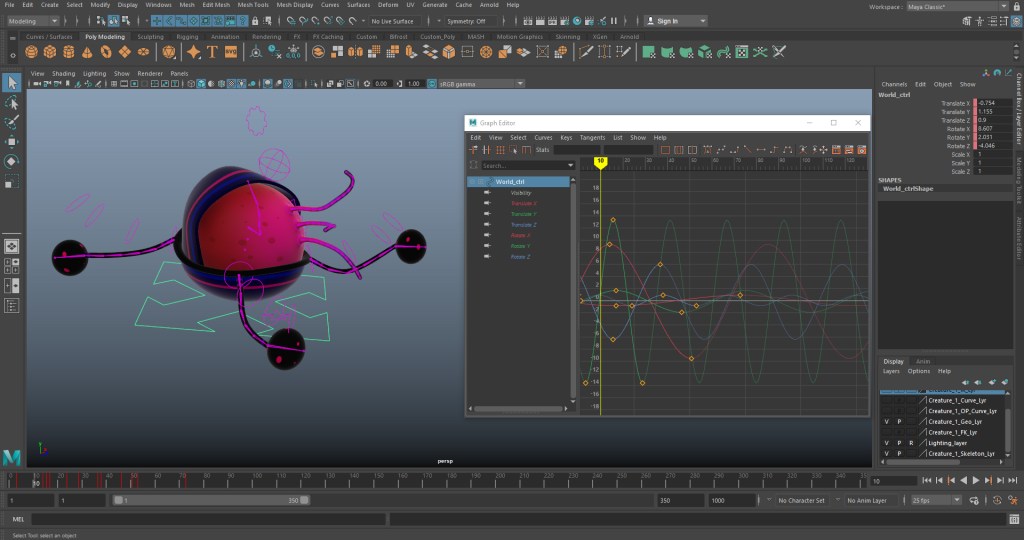Activate the Select tool arrow in toolbox
Viewport: 1024px width, 540px height.
click(x=12, y=83)
